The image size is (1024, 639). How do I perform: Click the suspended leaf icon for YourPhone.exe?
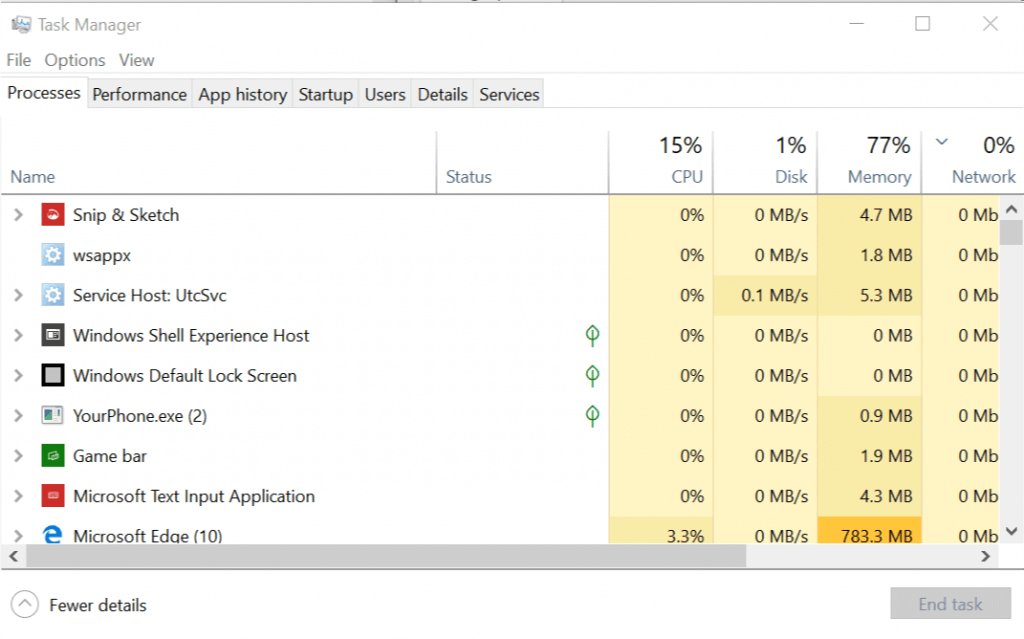[592, 416]
